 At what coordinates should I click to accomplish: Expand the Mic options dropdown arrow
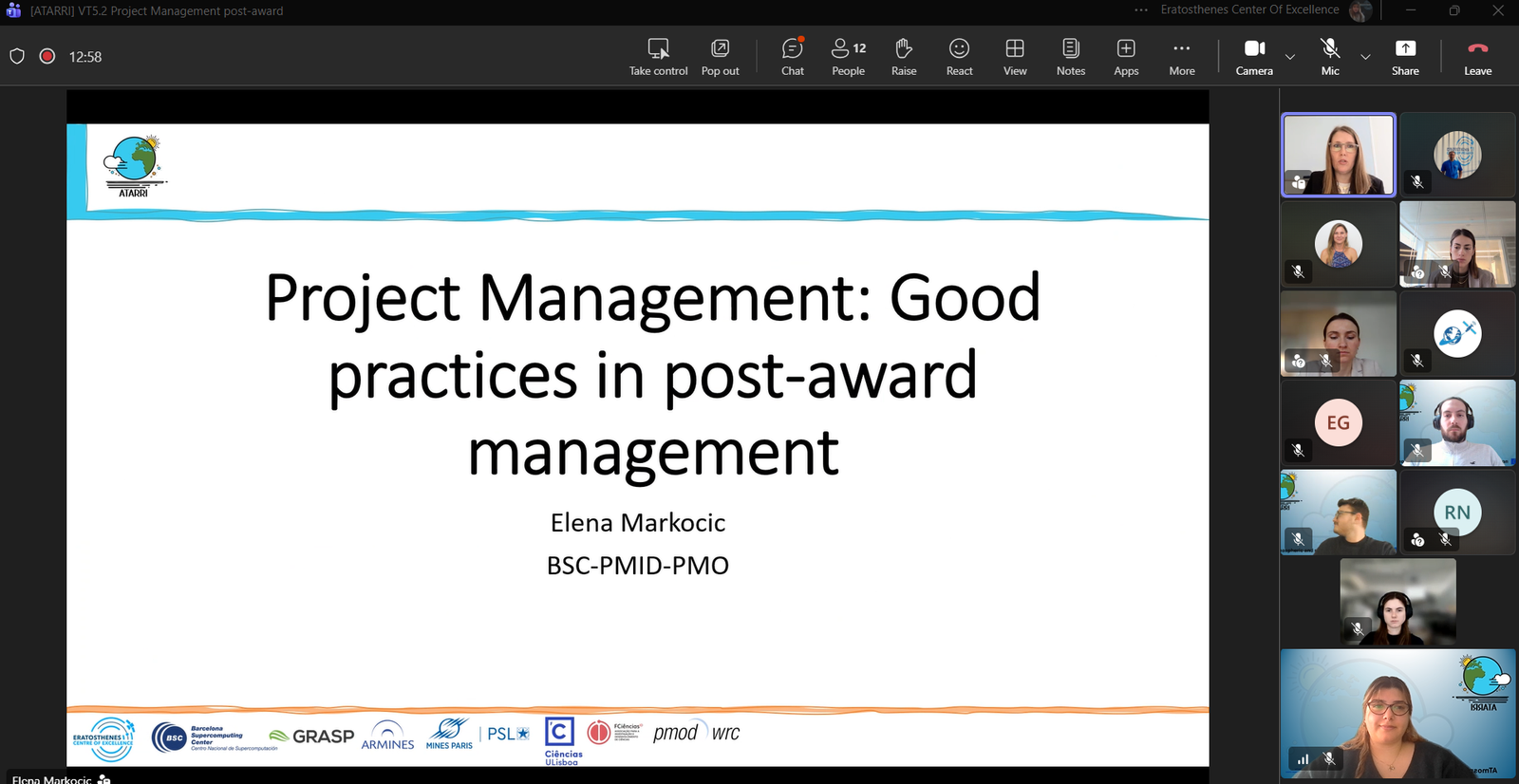coord(1365,57)
